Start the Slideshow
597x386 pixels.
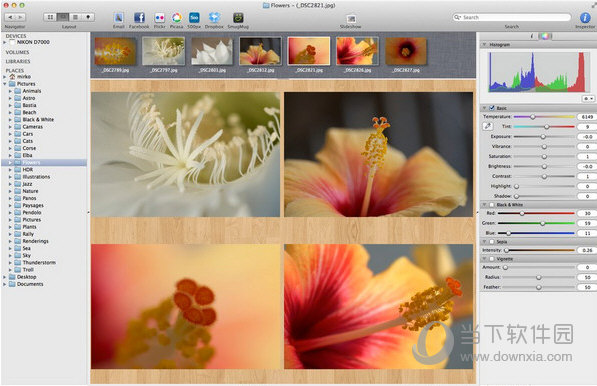click(351, 19)
